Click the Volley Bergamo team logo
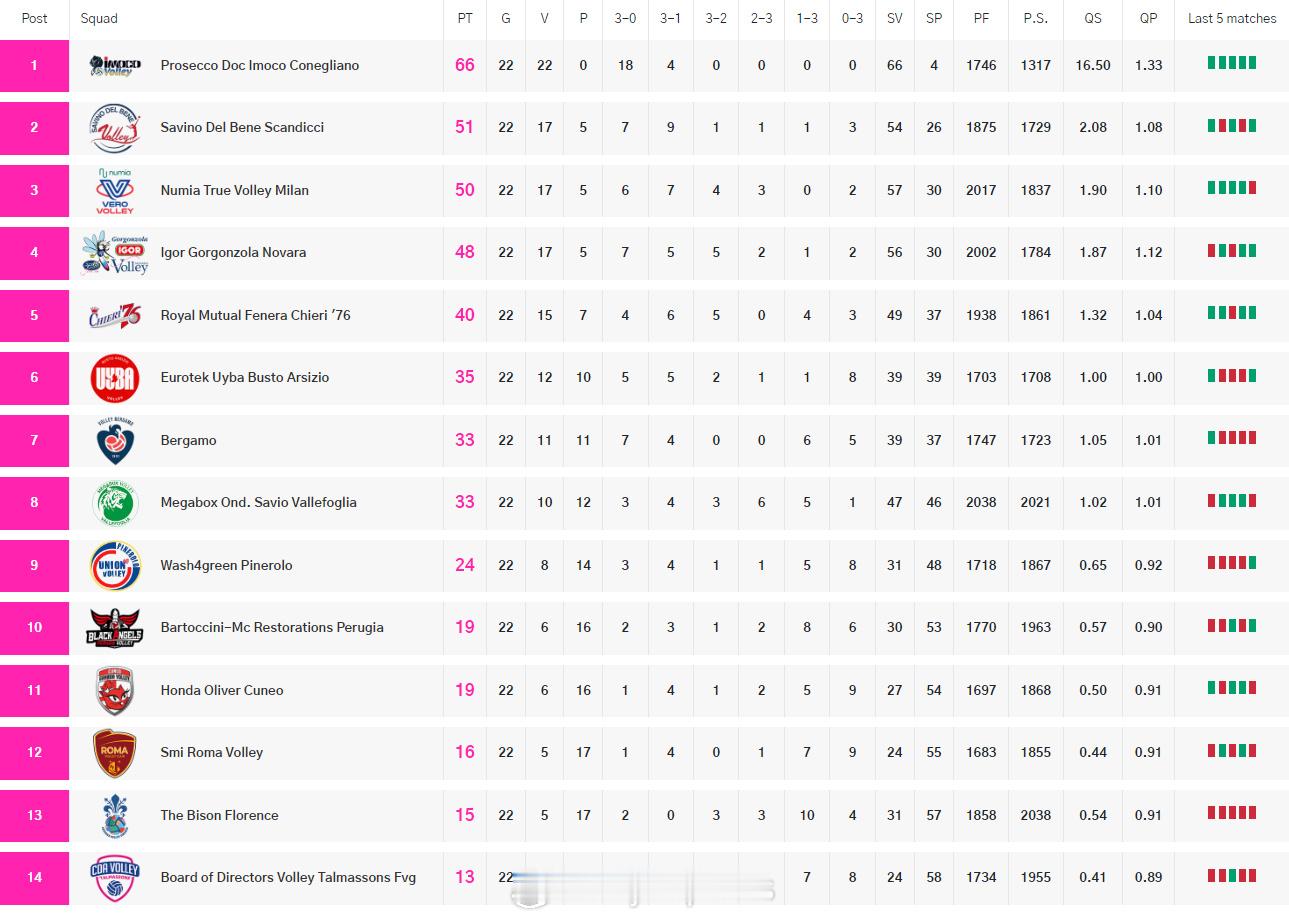1289x922 pixels. (x=115, y=441)
